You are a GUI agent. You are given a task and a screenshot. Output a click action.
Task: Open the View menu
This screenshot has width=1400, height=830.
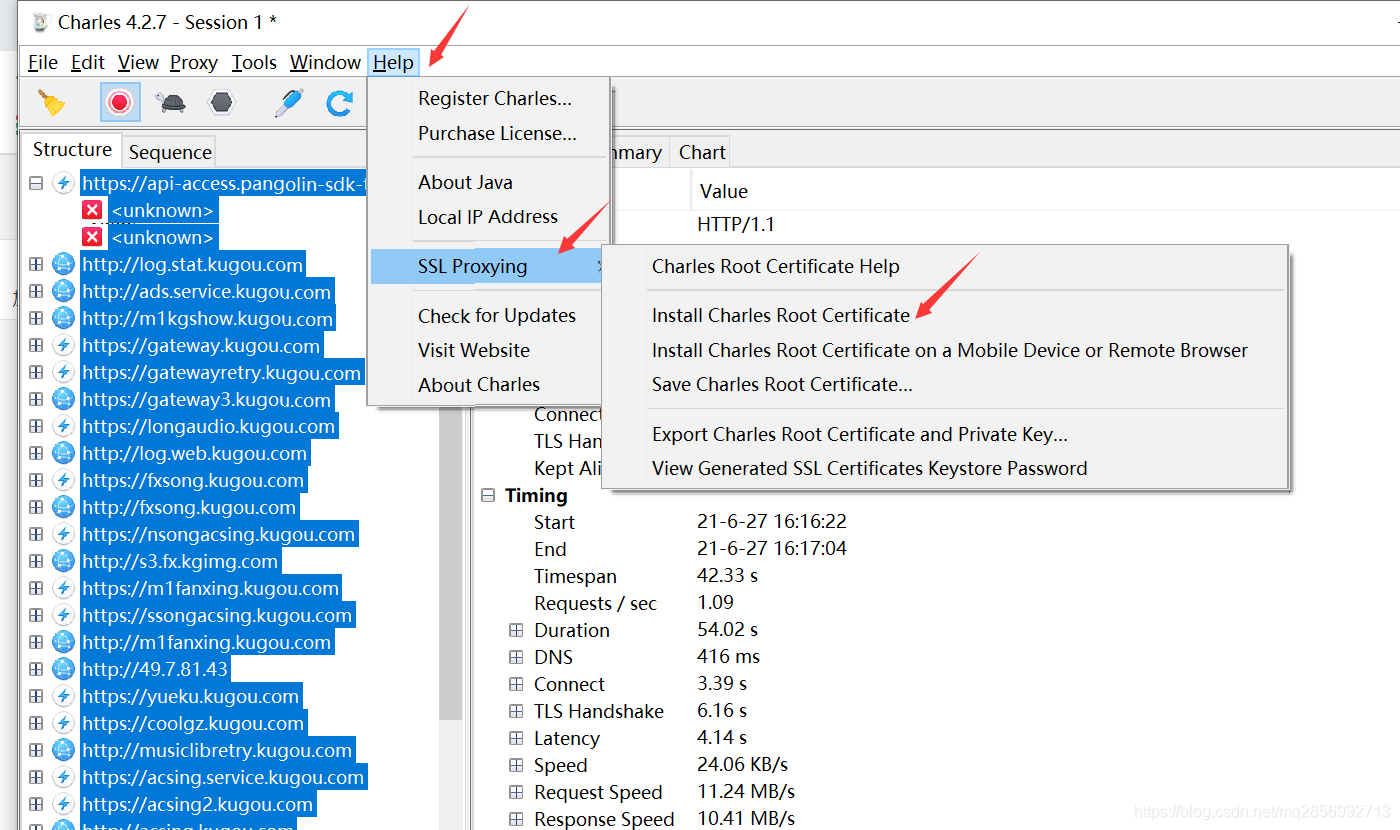[x=138, y=62]
